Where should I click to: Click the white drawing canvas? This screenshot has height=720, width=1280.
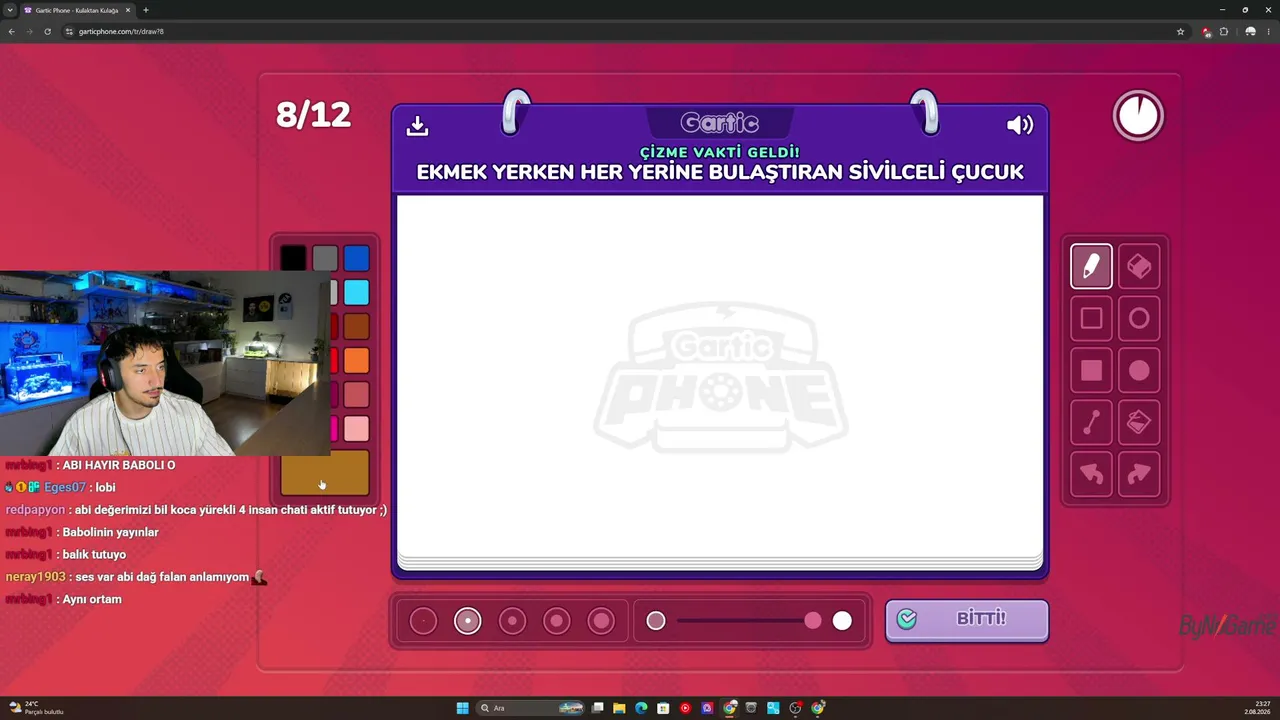point(720,375)
